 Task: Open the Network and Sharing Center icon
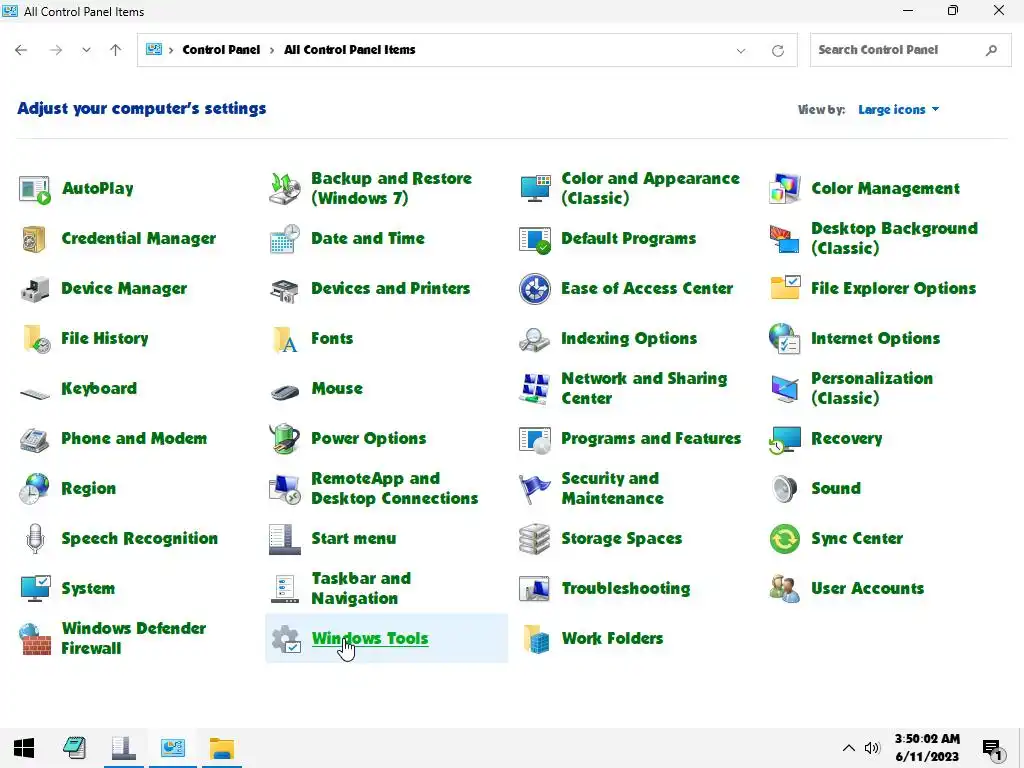535,389
